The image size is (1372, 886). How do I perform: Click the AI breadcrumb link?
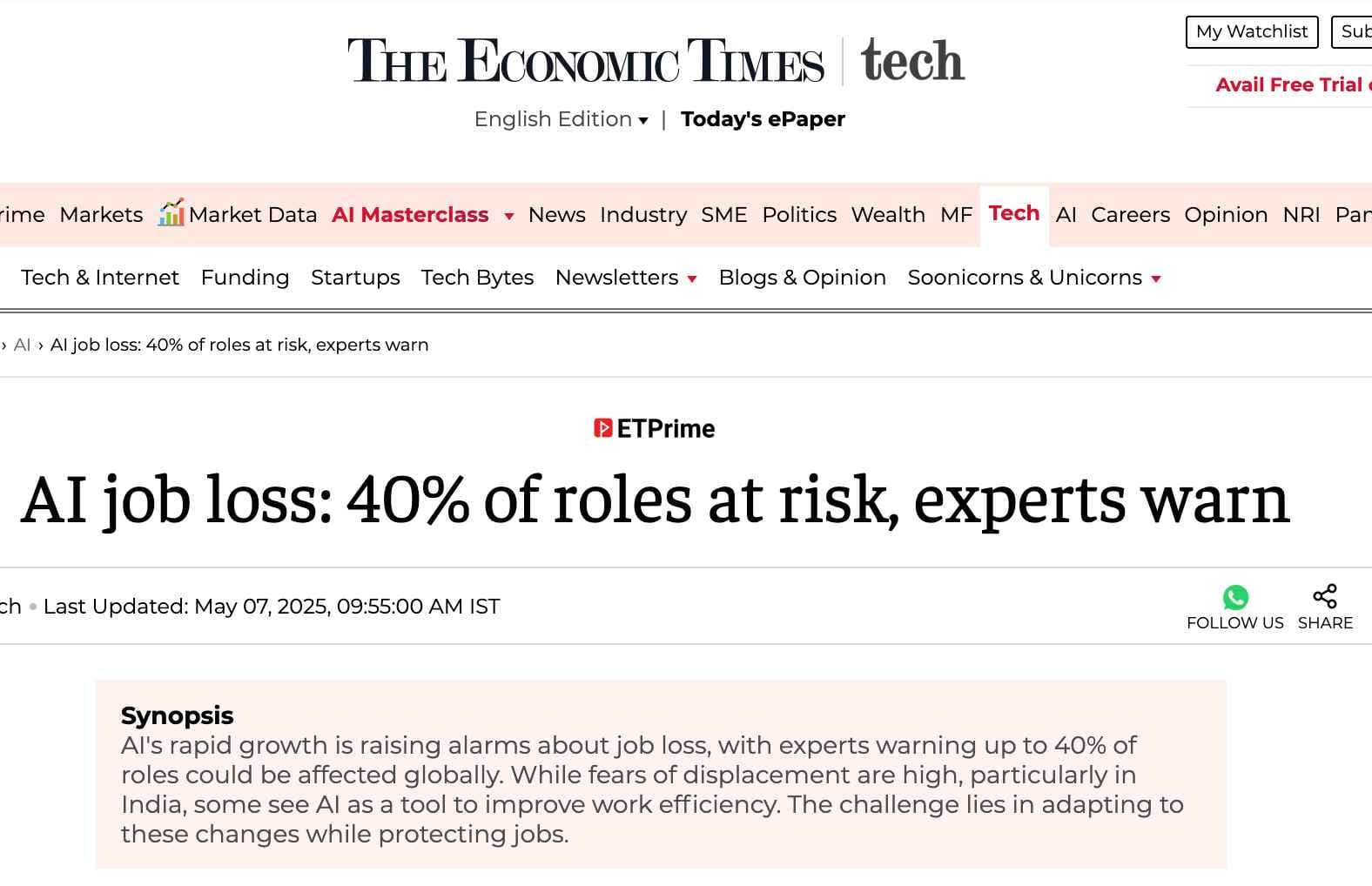point(22,345)
